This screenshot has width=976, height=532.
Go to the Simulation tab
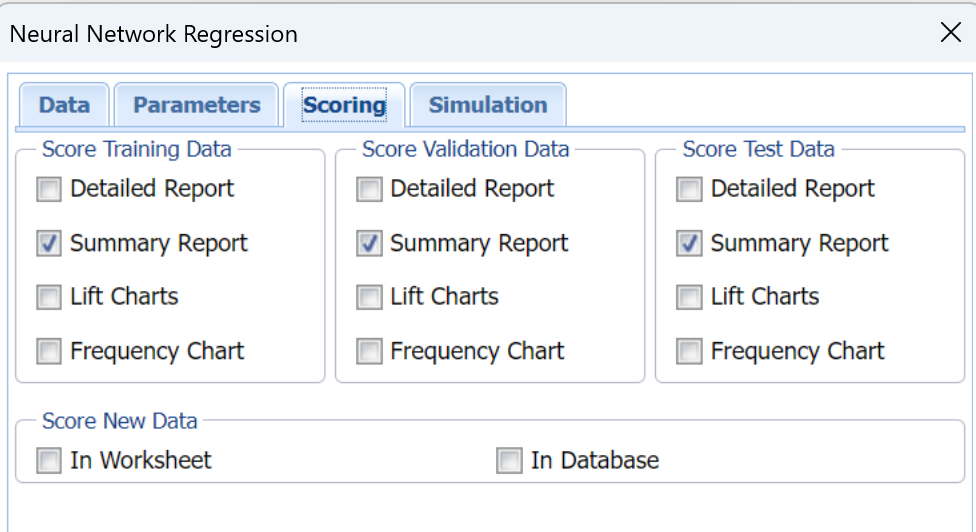coord(488,105)
